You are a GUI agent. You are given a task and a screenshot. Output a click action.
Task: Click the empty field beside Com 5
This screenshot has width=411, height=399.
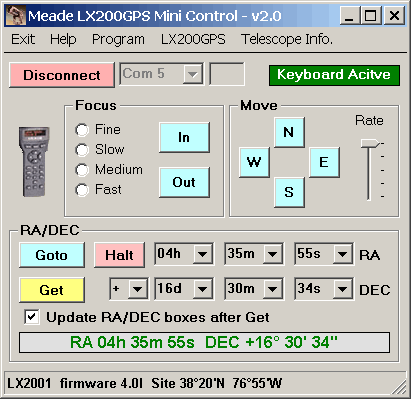click(227, 74)
